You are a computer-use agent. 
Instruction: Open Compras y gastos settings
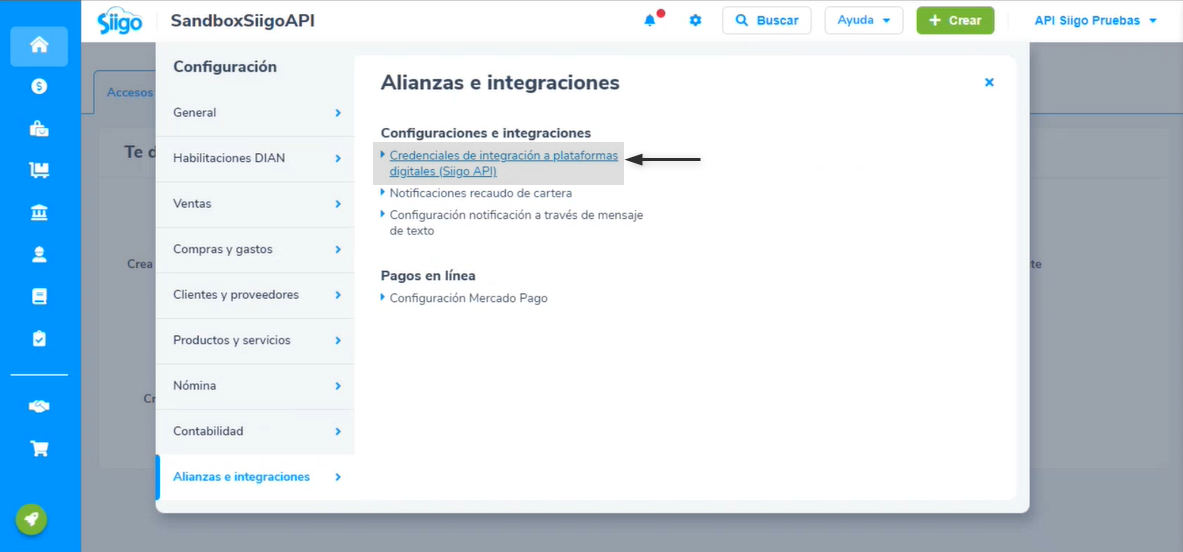coord(255,249)
